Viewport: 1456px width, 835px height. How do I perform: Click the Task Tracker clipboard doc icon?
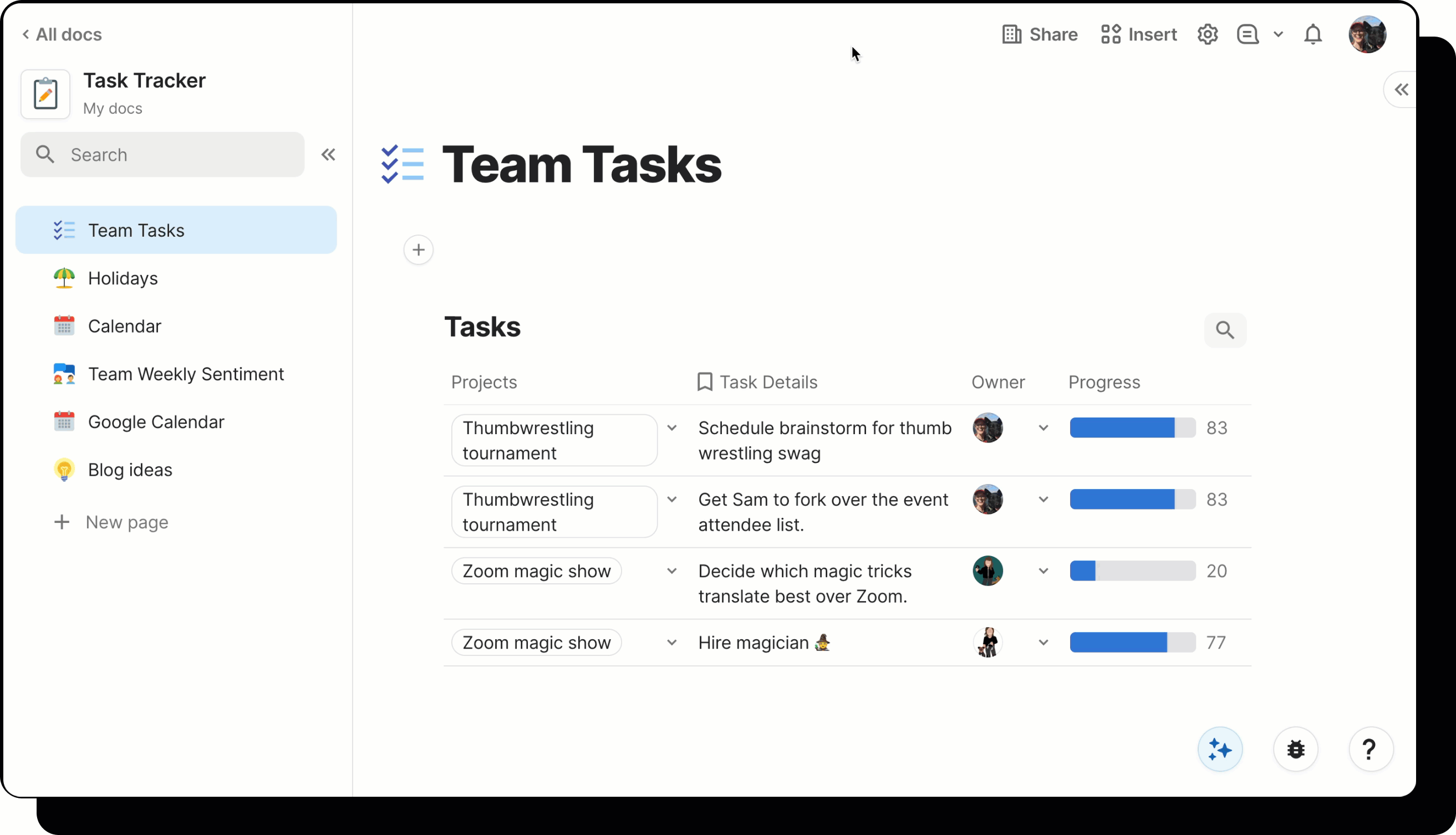[x=45, y=94]
